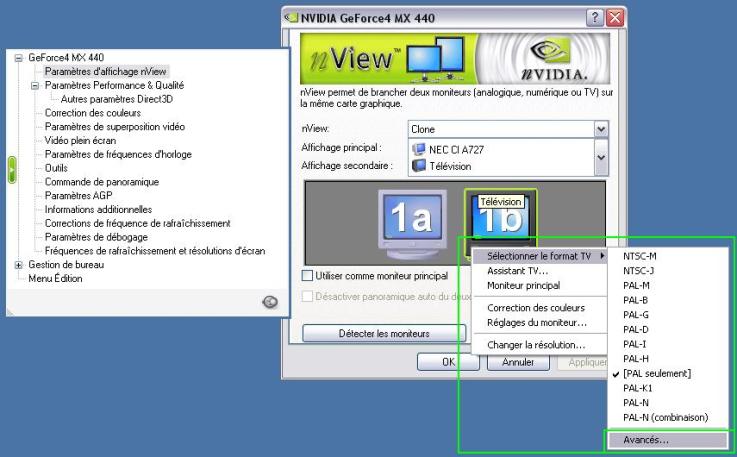The width and height of the screenshot is (737, 457).
Task: Click the help question mark button
Action: [x=593, y=17]
